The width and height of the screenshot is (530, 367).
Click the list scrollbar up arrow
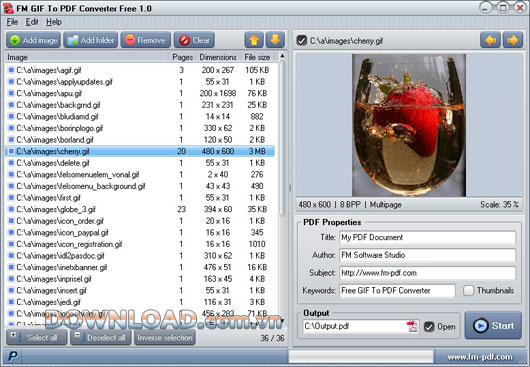(x=282, y=55)
